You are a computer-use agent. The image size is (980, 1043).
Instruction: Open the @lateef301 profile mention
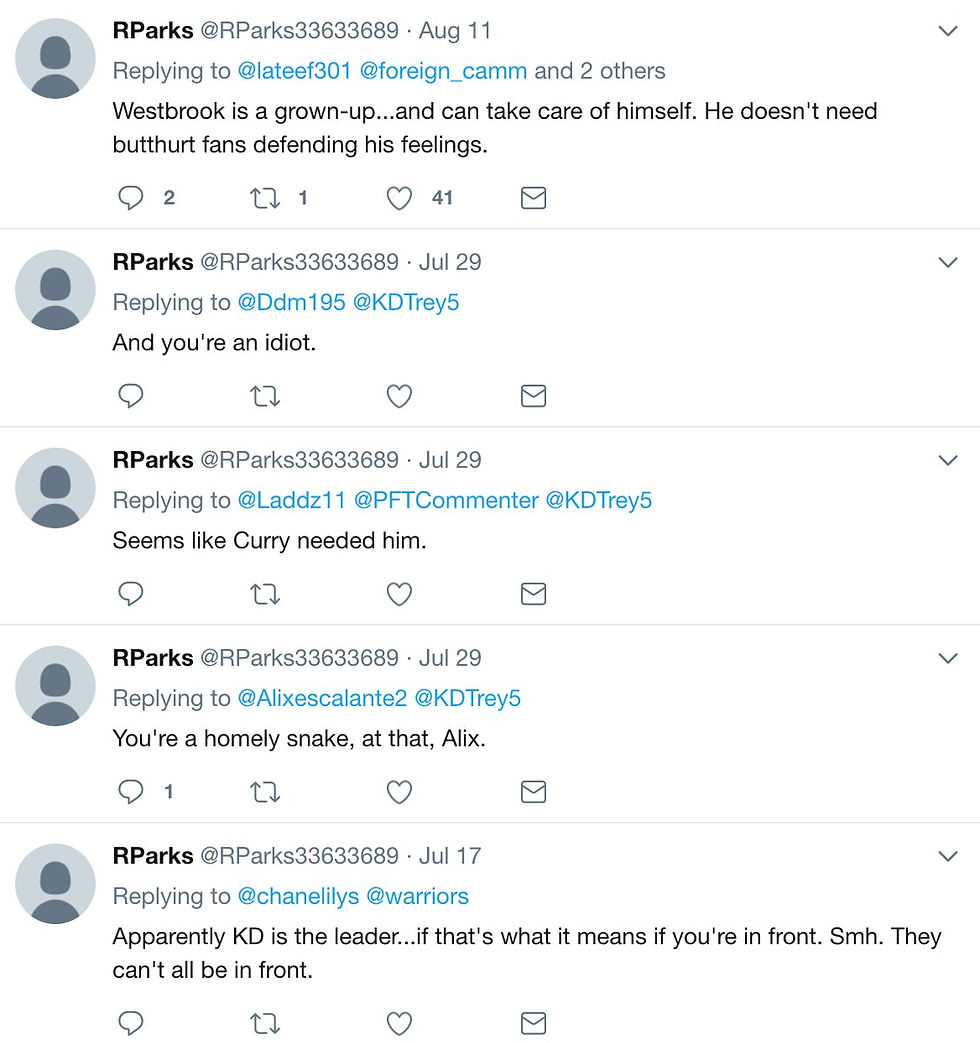[294, 71]
